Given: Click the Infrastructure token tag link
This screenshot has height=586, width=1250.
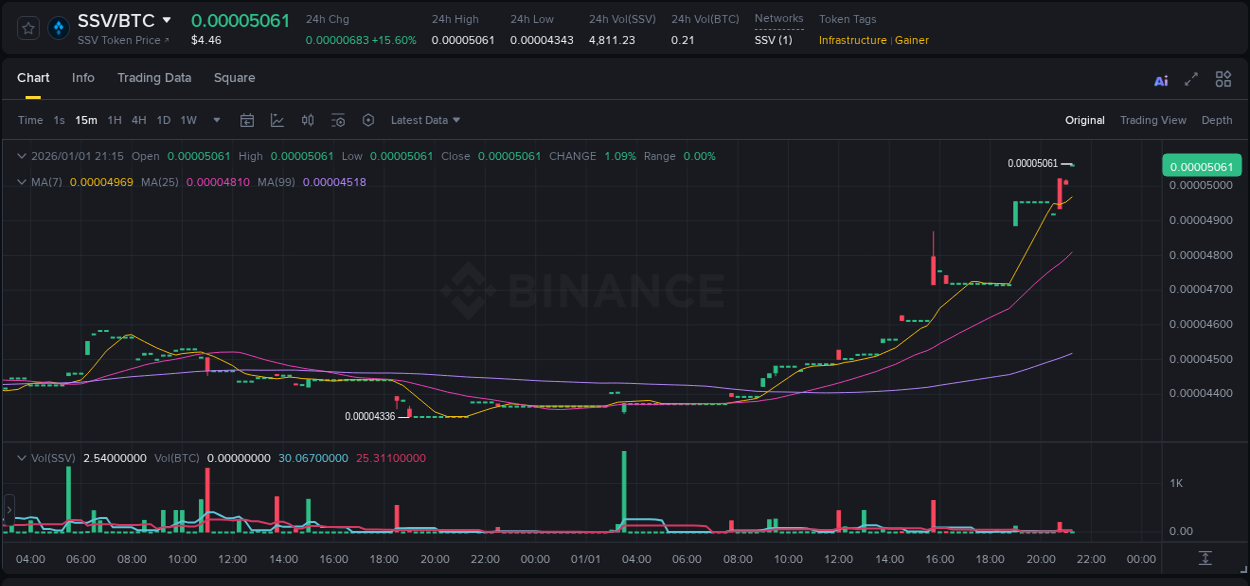Looking at the screenshot, I should point(852,41).
